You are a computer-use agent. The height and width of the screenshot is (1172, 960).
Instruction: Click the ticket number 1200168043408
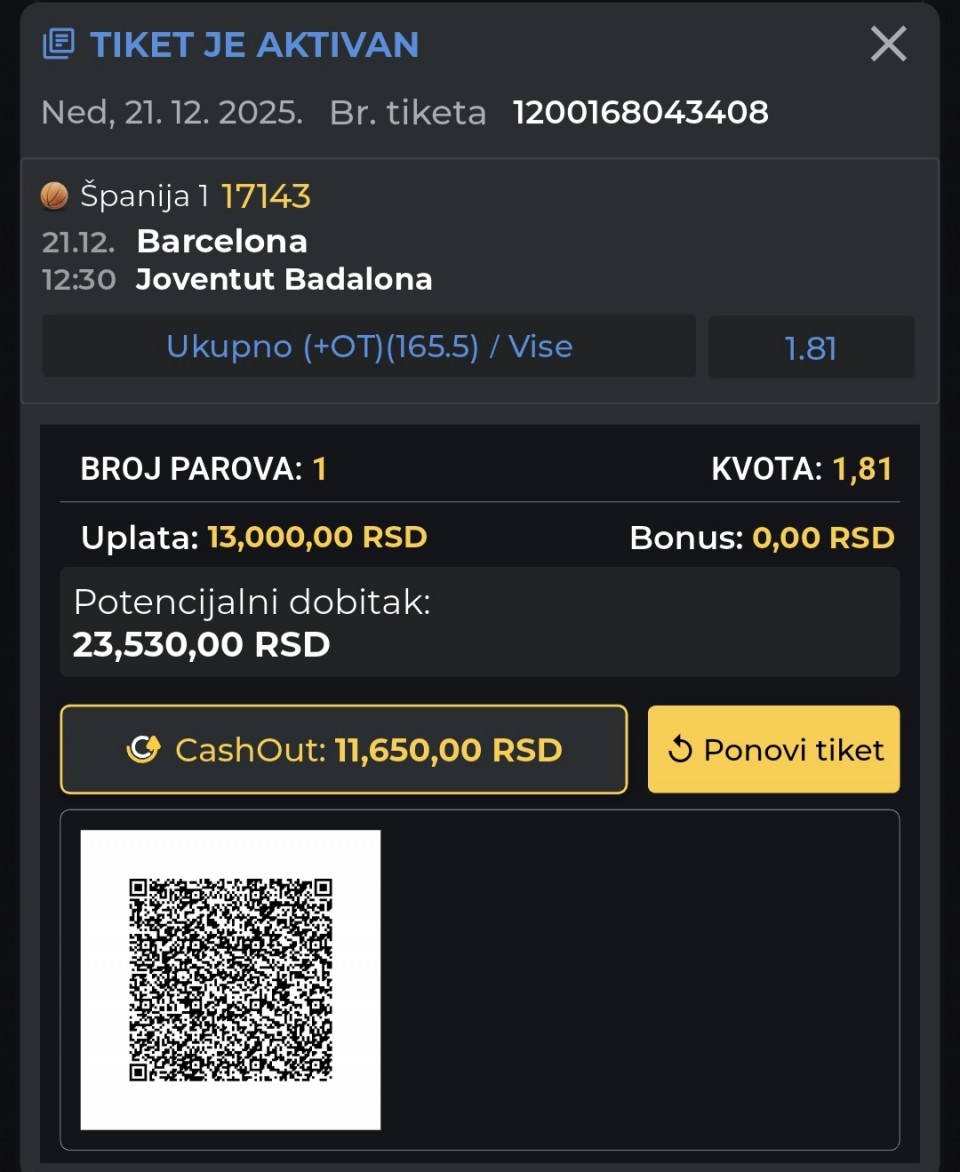(641, 112)
